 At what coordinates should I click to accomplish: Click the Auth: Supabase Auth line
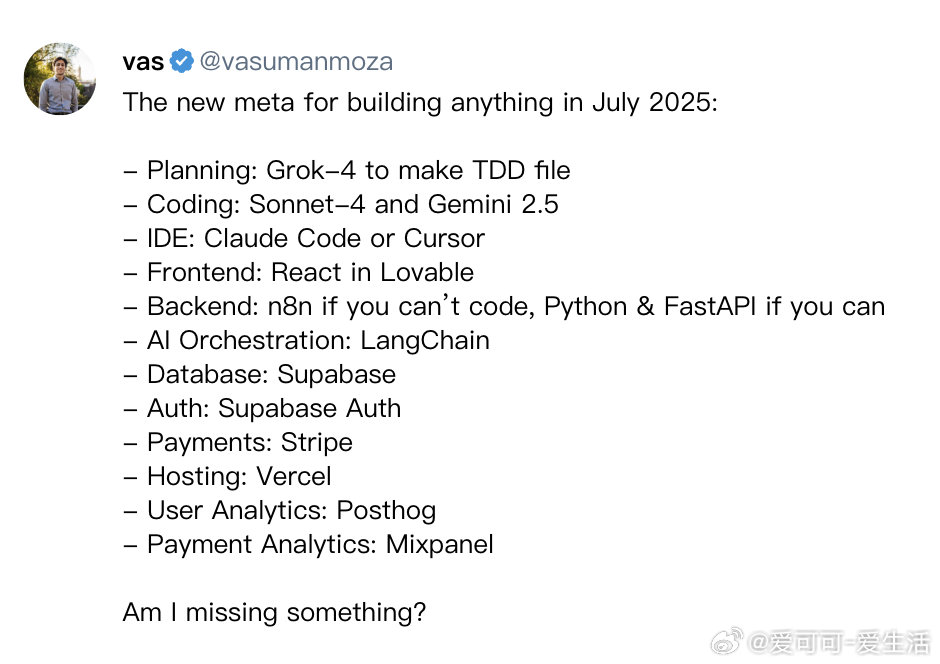point(261,409)
